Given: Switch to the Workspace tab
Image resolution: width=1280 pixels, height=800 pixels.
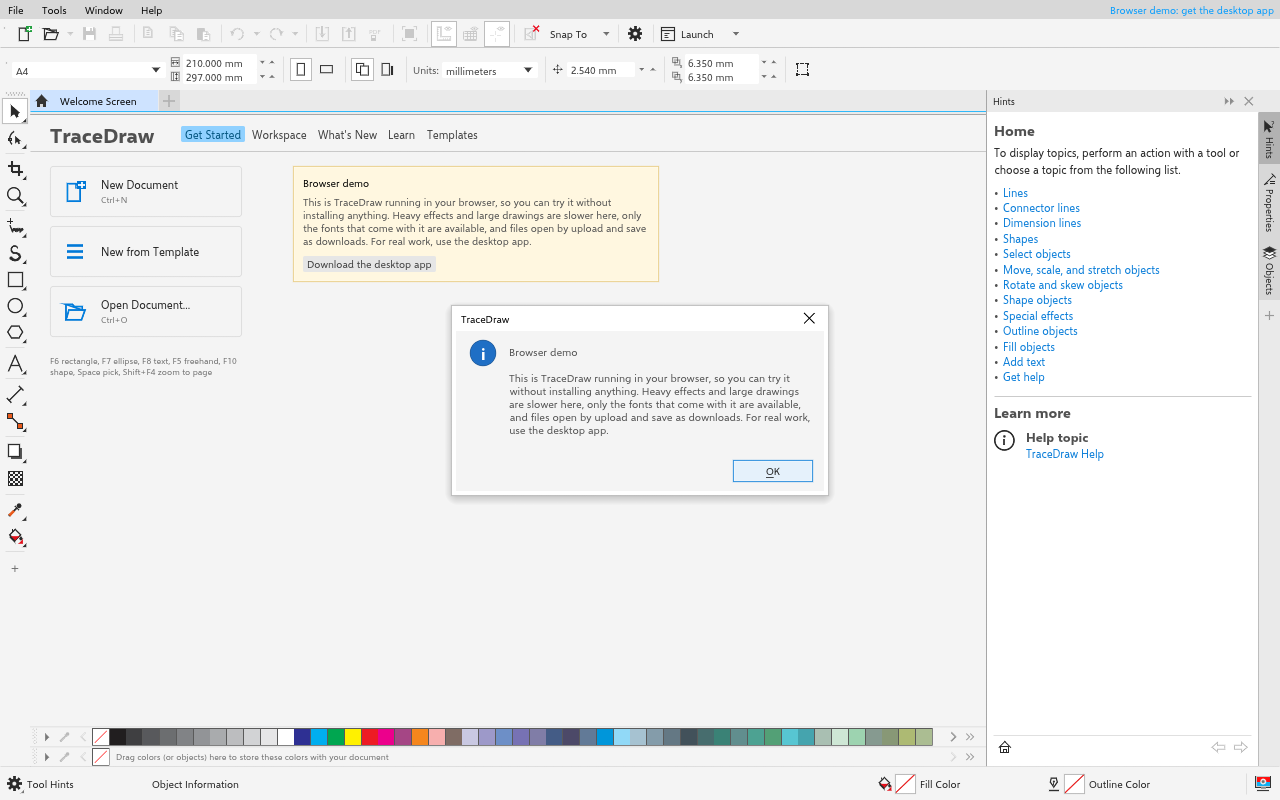Looking at the screenshot, I should [x=279, y=135].
